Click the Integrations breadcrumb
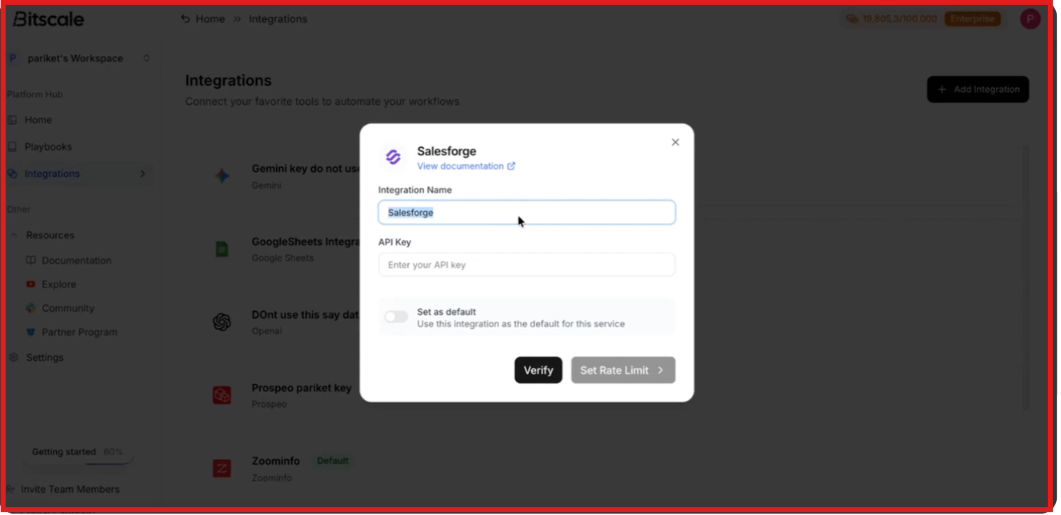This screenshot has height=515, width=1061. [277, 19]
